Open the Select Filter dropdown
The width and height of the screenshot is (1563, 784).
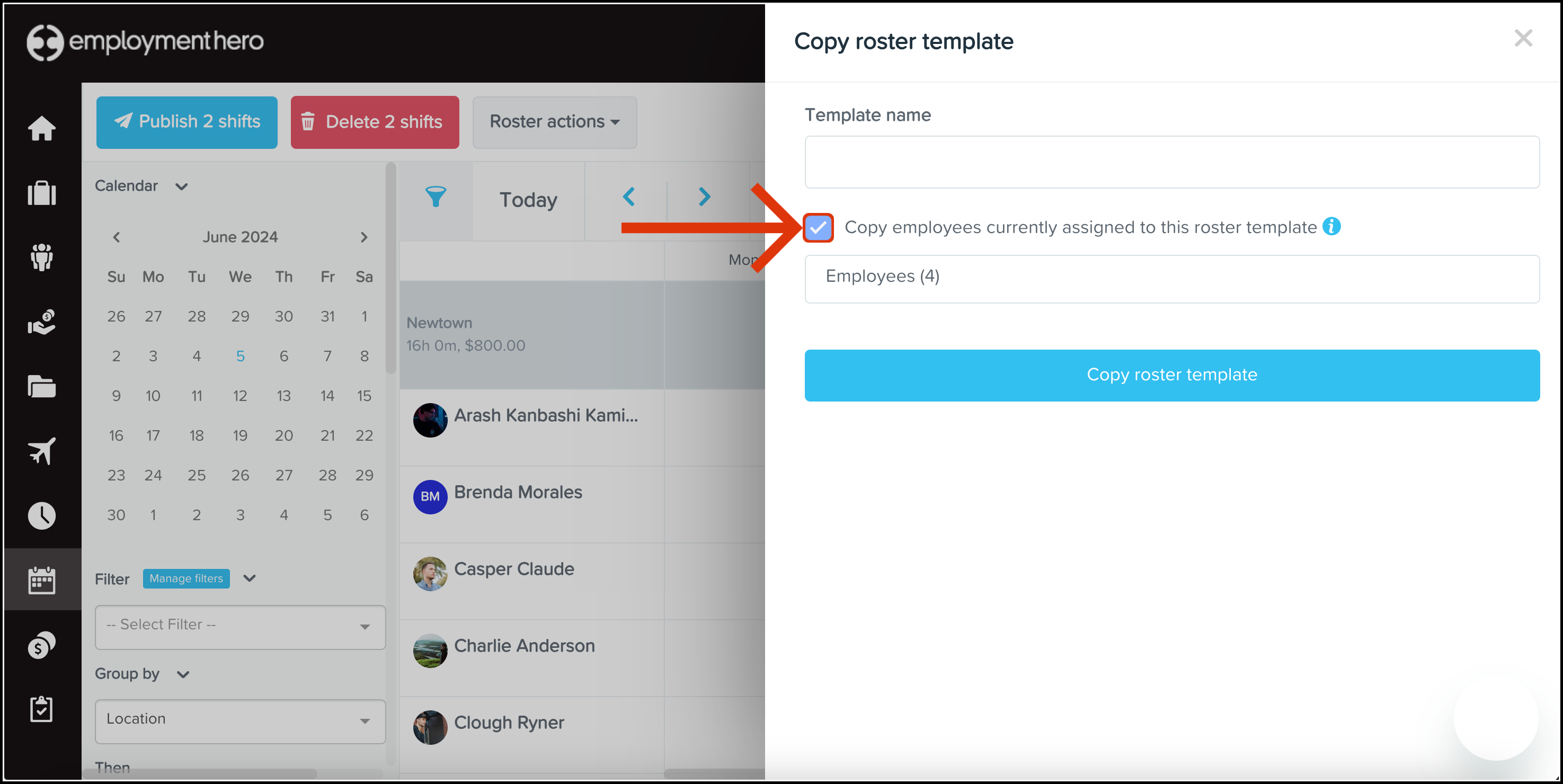pyautogui.click(x=240, y=626)
